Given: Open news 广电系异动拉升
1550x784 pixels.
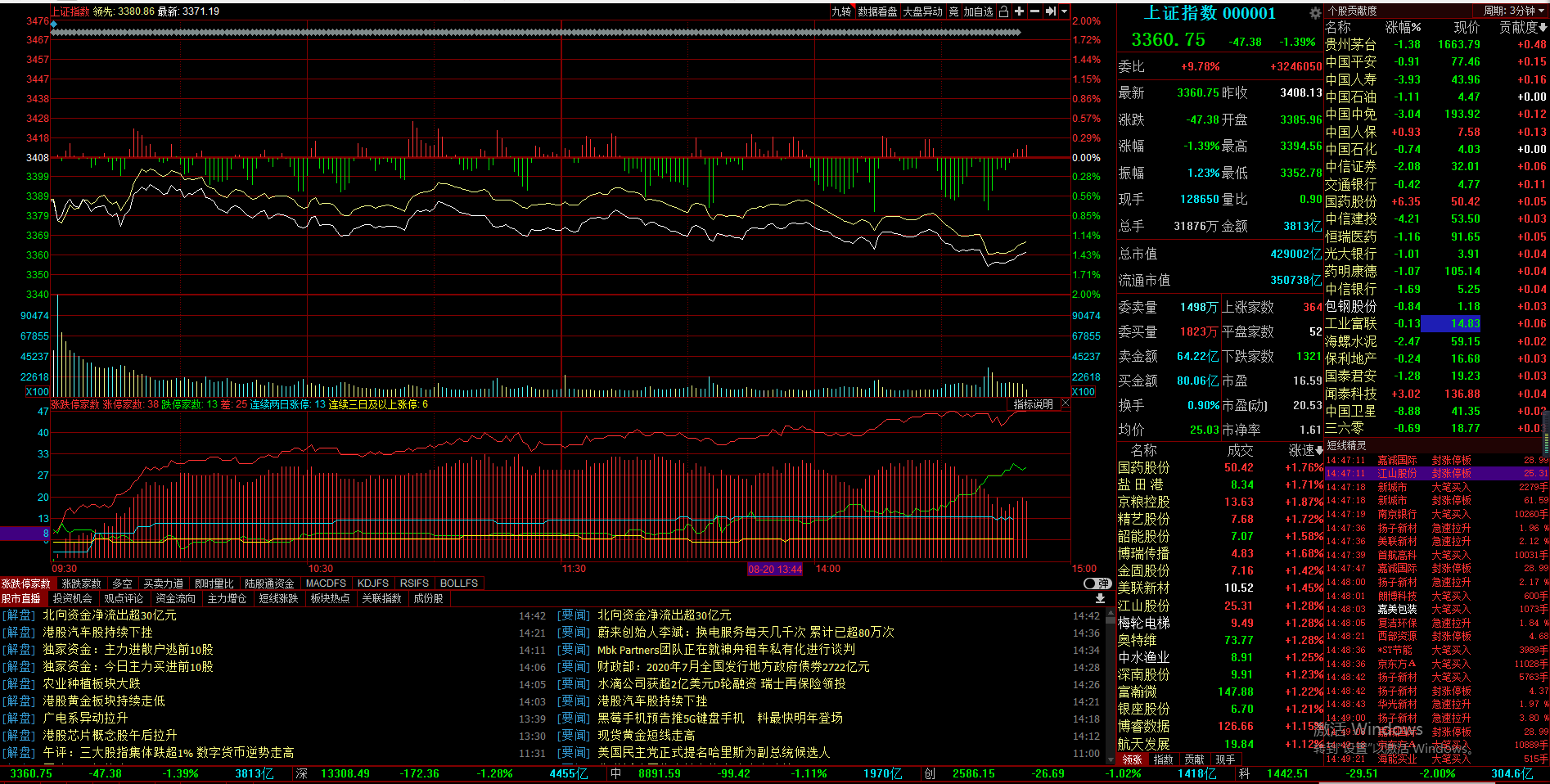Looking at the screenshot, I should 85,719.
